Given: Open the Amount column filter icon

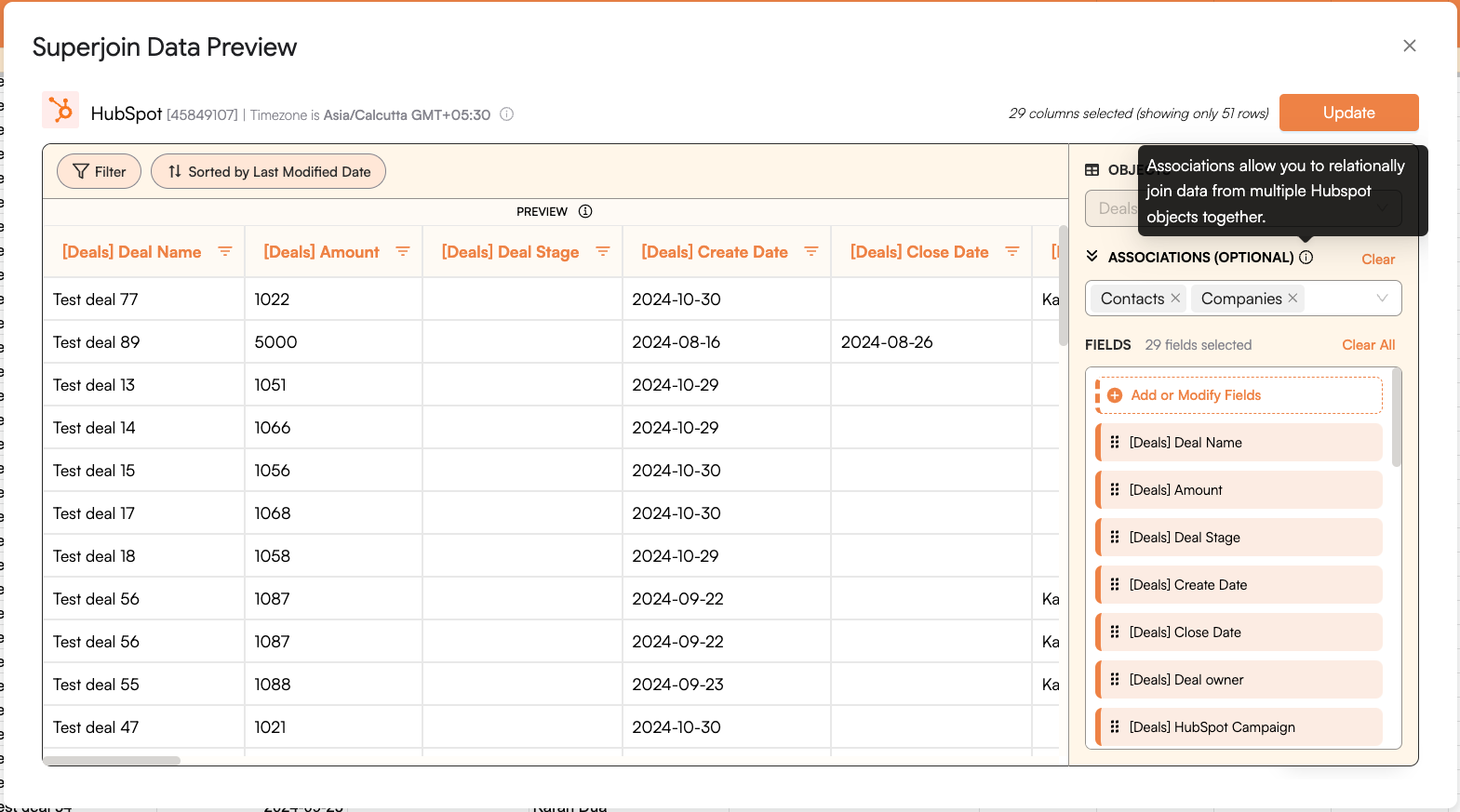Looking at the screenshot, I should coord(403,251).
